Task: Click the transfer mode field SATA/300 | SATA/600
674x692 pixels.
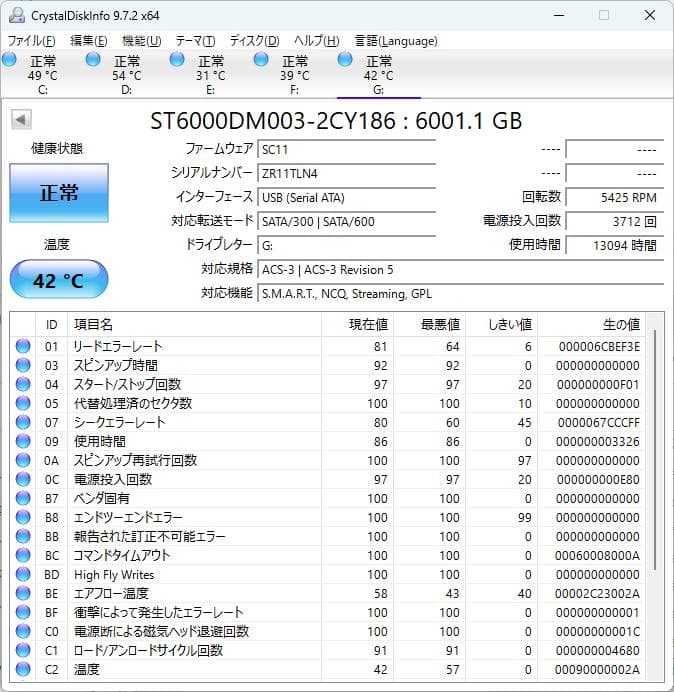Action: tap(347, 221)
